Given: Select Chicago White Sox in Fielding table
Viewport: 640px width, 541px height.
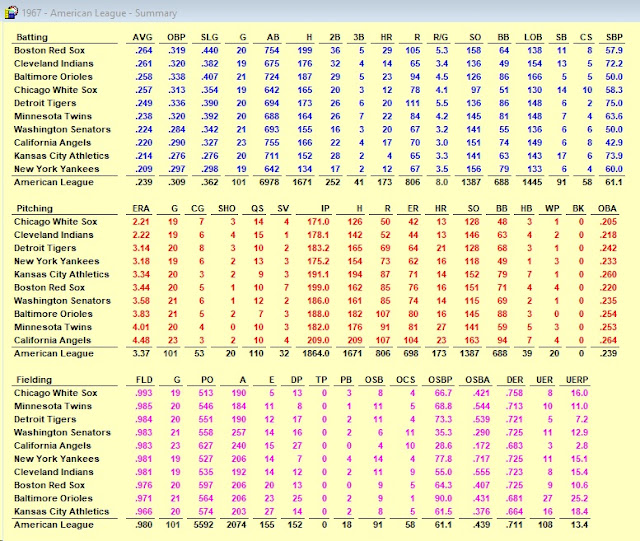Looking at the screenshot, I should click(x=56, y=393).
